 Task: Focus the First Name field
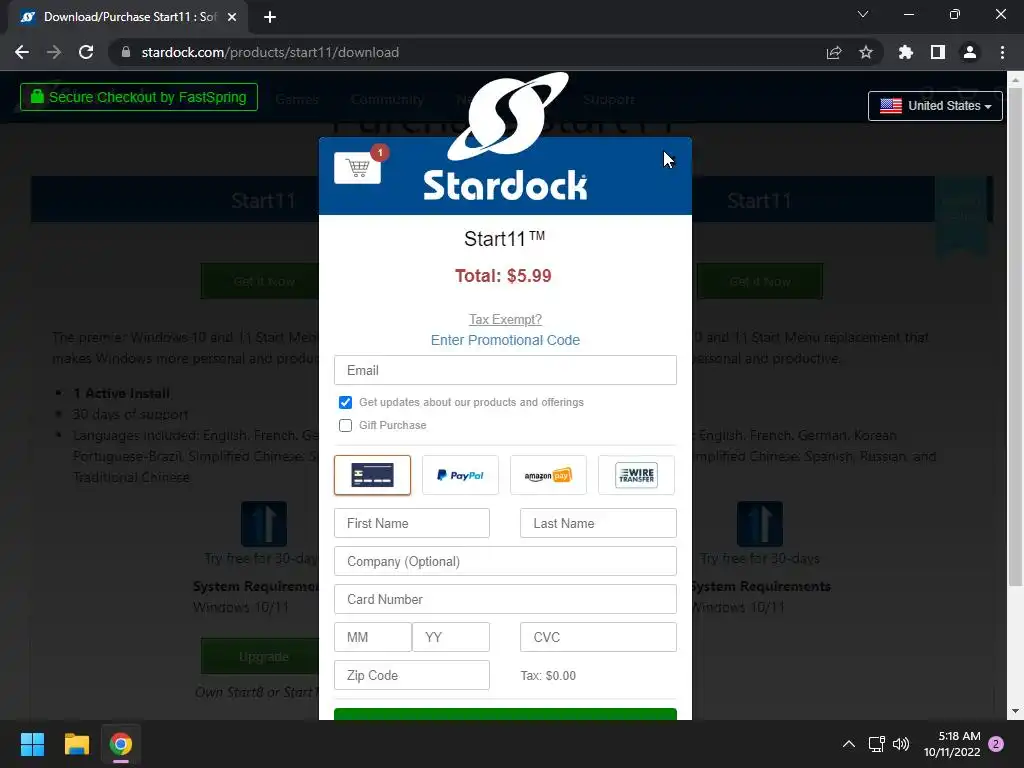pyautogui.click(x=411, y=523)
